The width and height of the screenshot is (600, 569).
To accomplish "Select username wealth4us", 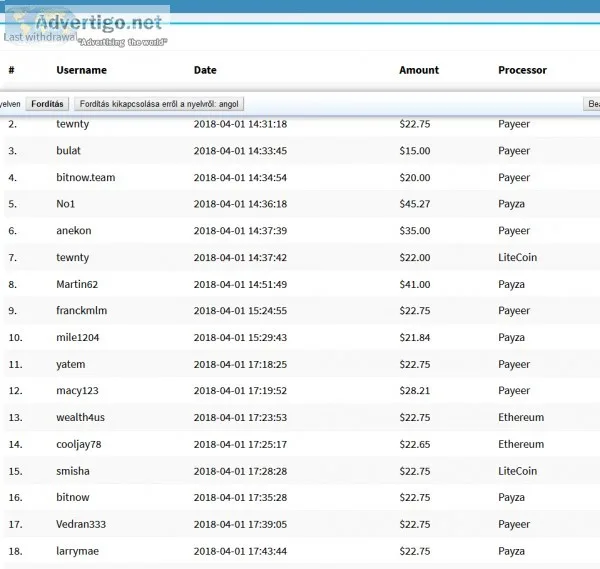I will coord(80,417).
